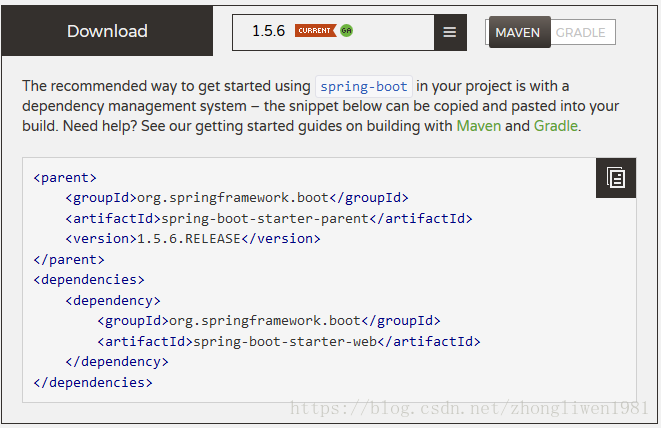Click the 1.5.6 version selector box
The height and width of the screenshot is (428, 661).
pyautogui.click(x=333, y=32)
